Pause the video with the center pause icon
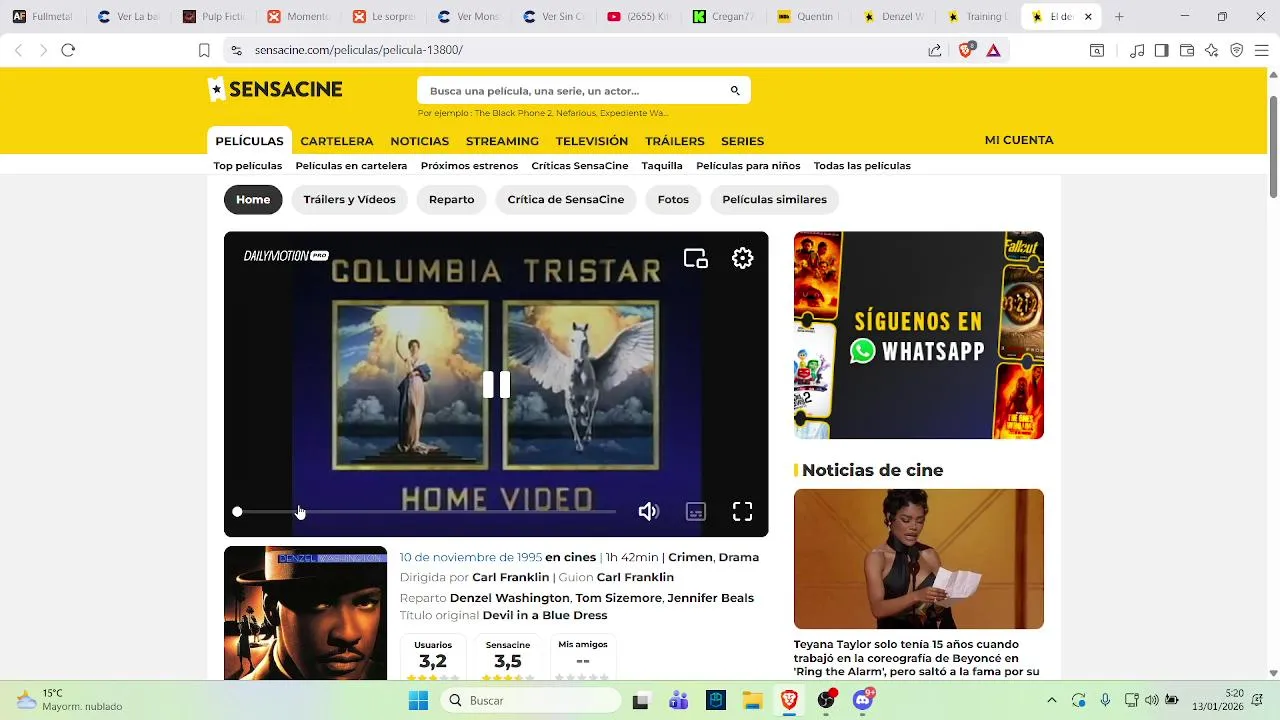The width and height of the screenshot is (1280, 720). point(496,385)
